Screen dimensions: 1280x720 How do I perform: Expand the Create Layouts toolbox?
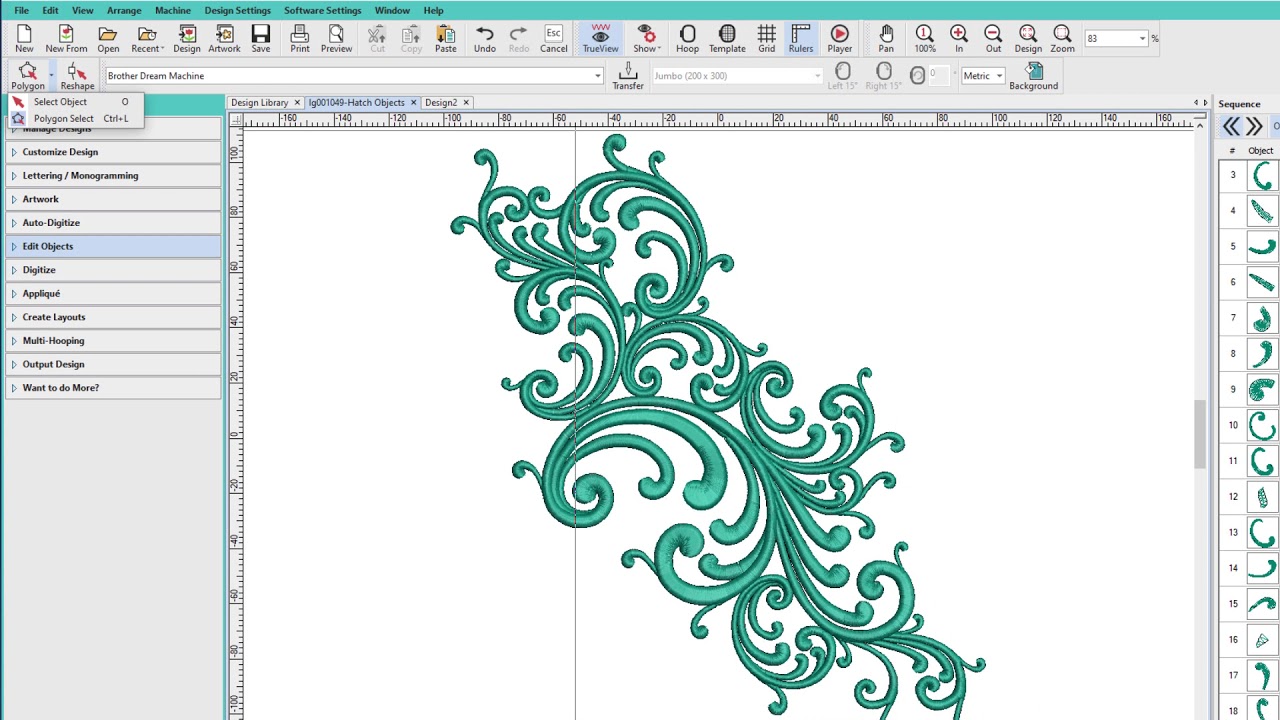(x=113, y=317)
